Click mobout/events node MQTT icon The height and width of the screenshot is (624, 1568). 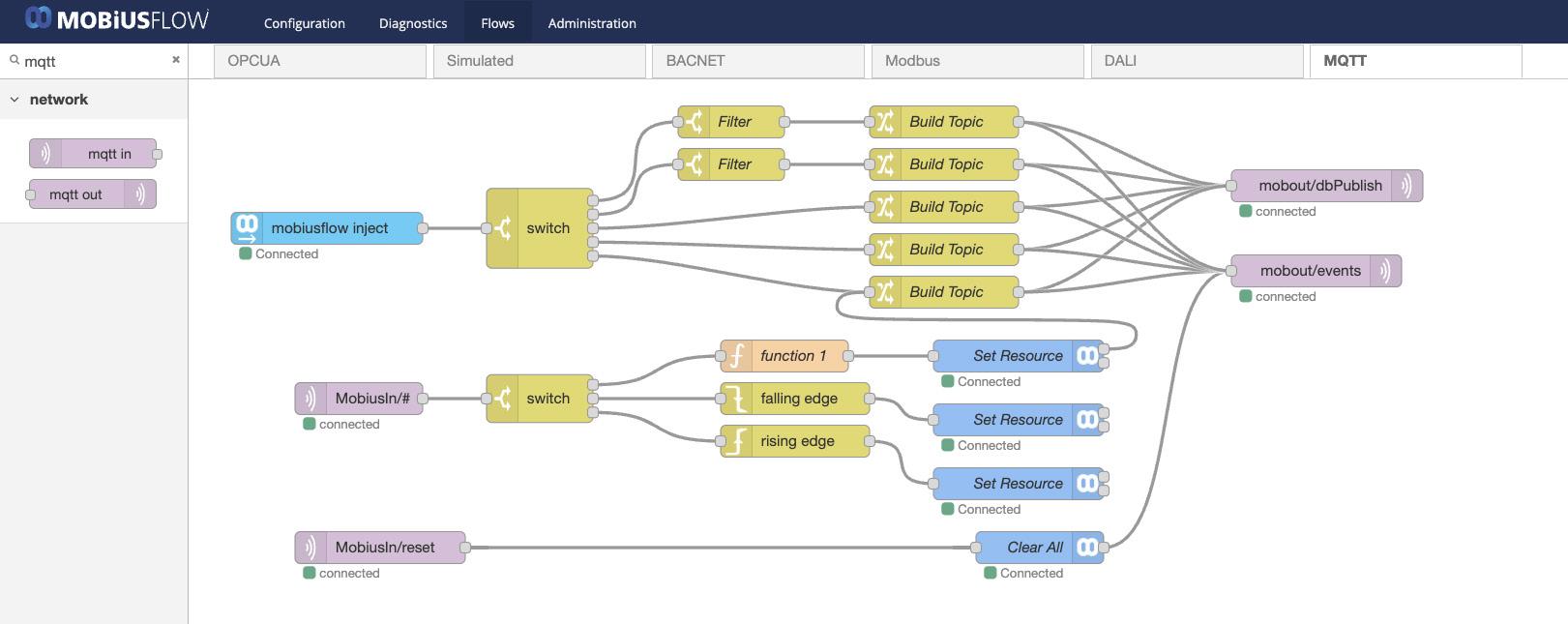tap(1385, 271)
